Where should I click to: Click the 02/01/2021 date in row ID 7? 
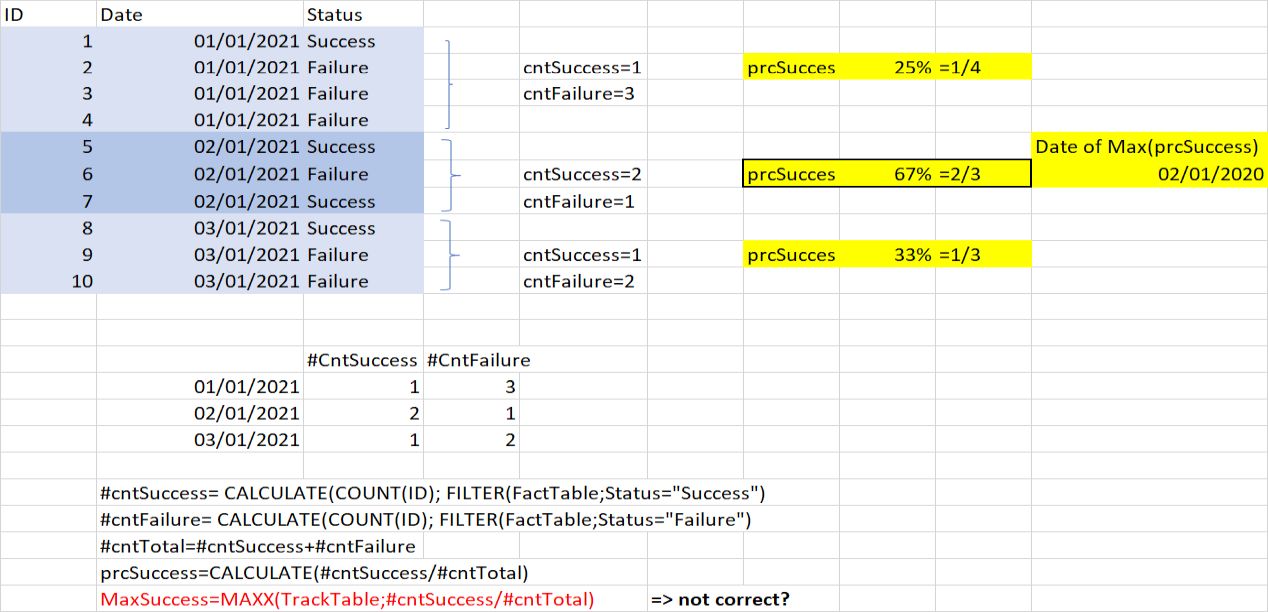pyautogui.click(x=200, y=201)
